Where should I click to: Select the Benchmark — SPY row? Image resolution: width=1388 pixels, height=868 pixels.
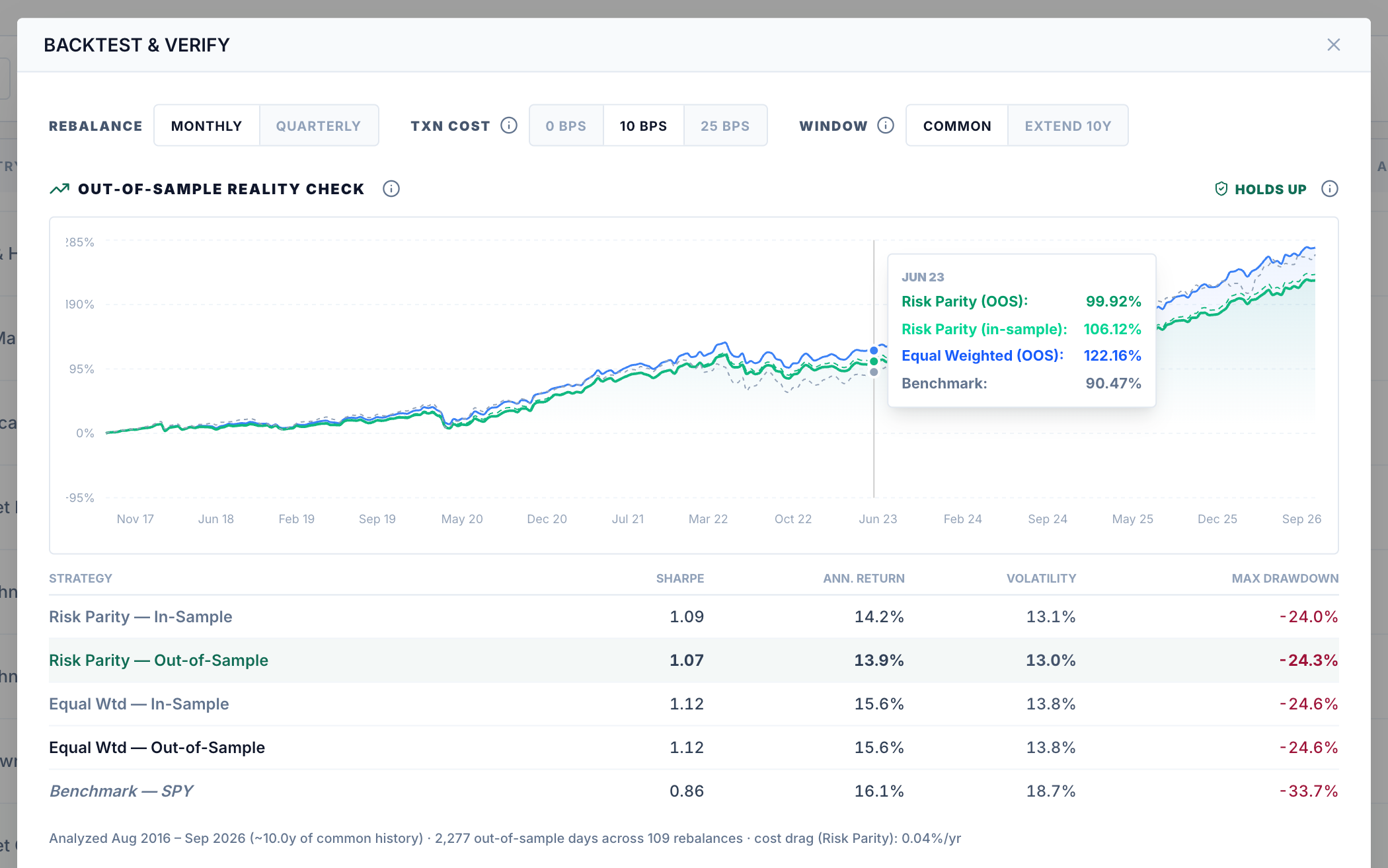(x=694, y=791)
